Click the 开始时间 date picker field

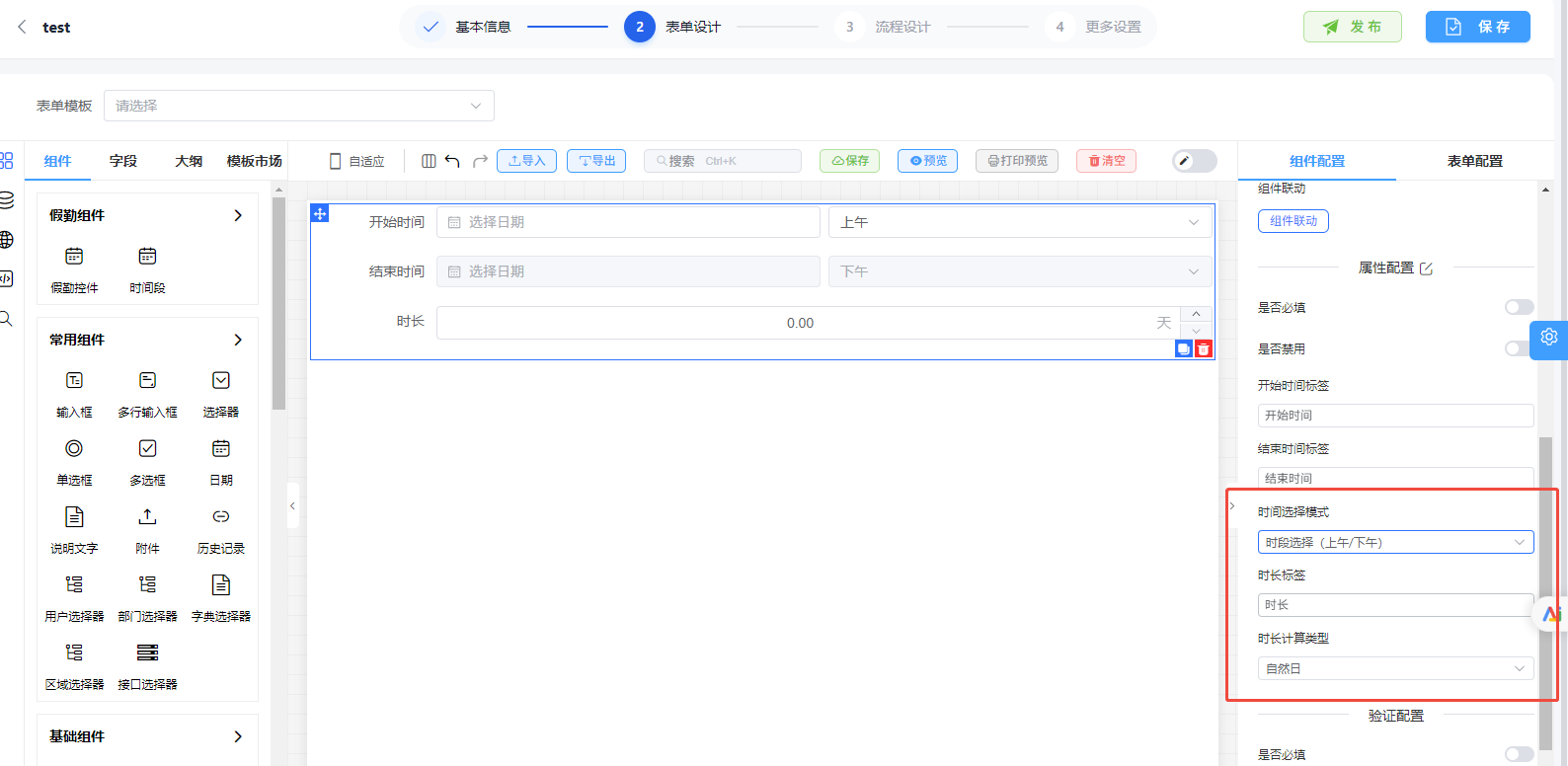click(628, 222)
